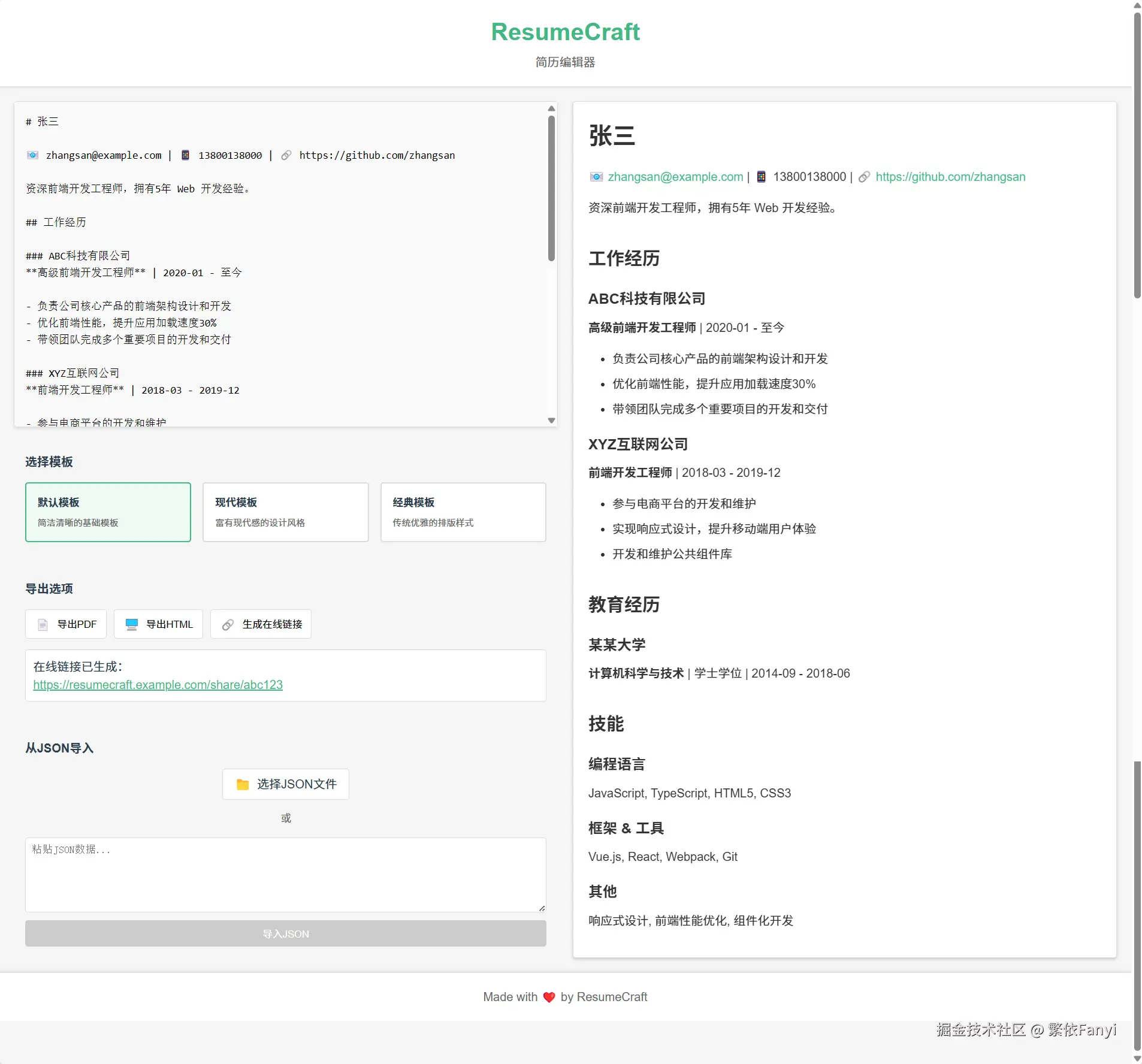Click the '优化前端性能，提升应用加载速度30%' bullet in the preview

pos(714,384)
